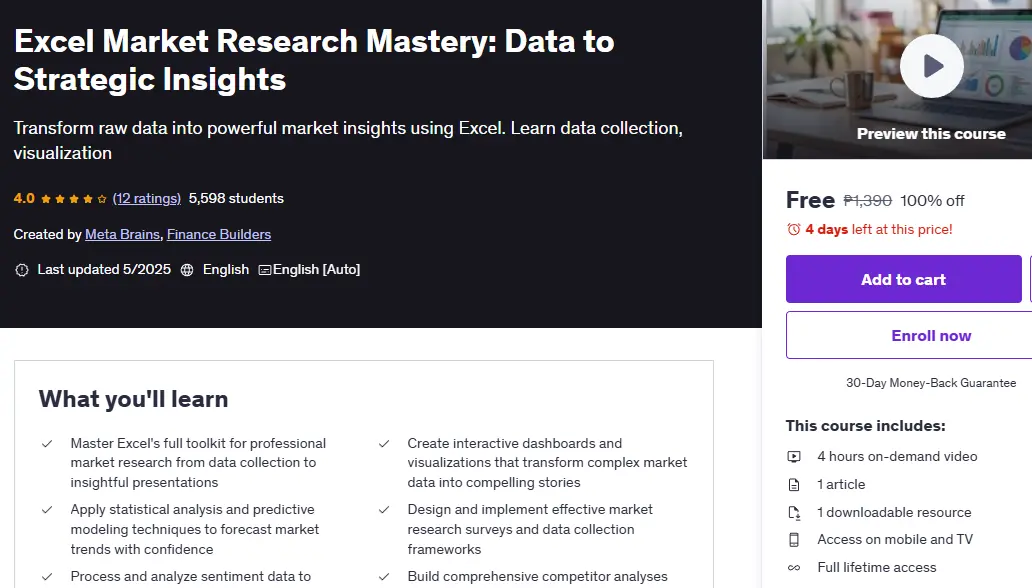Click the downloadable resource icon
The image size is (1032, 588).
click(794, 512)
